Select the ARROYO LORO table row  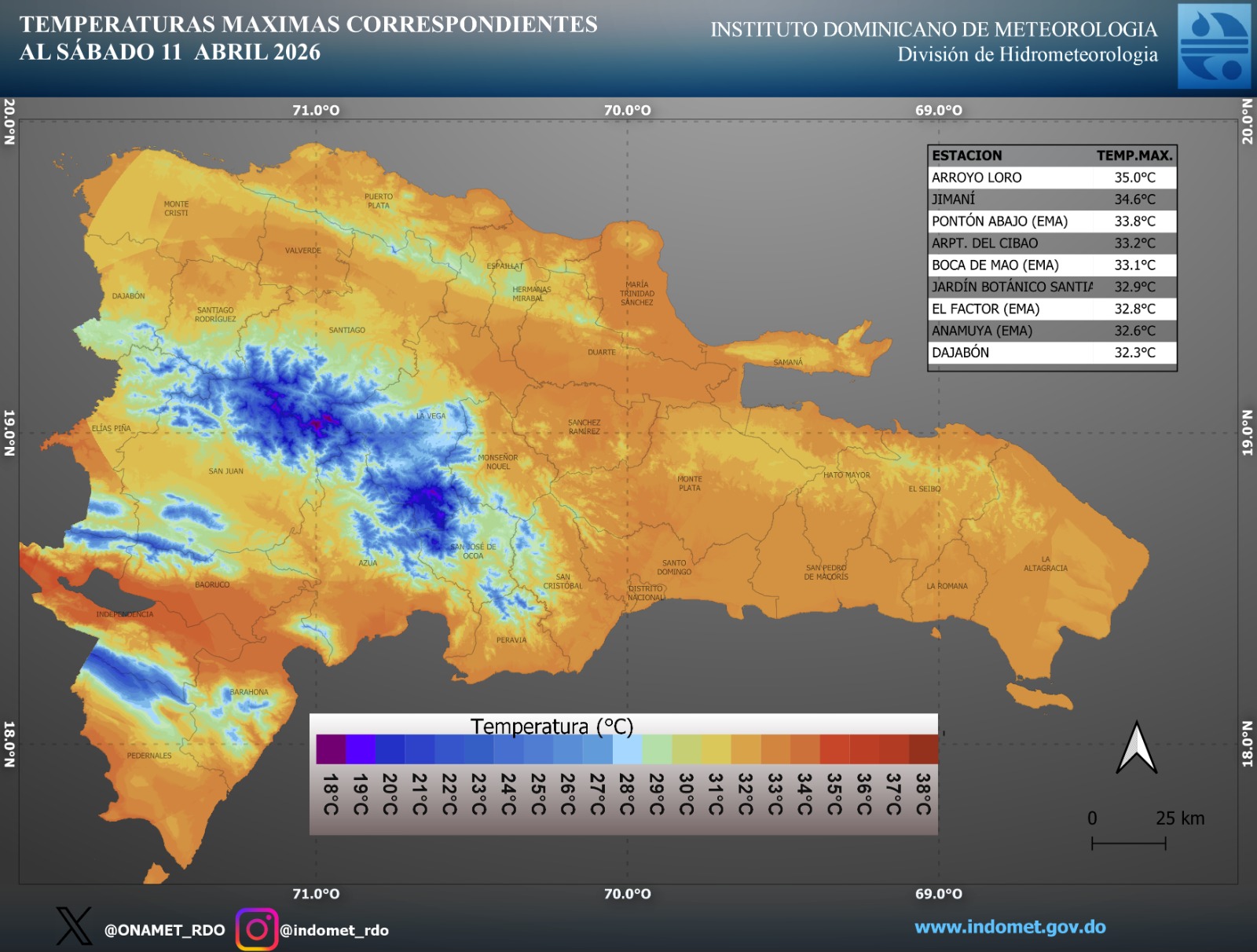coord(1052,178)
